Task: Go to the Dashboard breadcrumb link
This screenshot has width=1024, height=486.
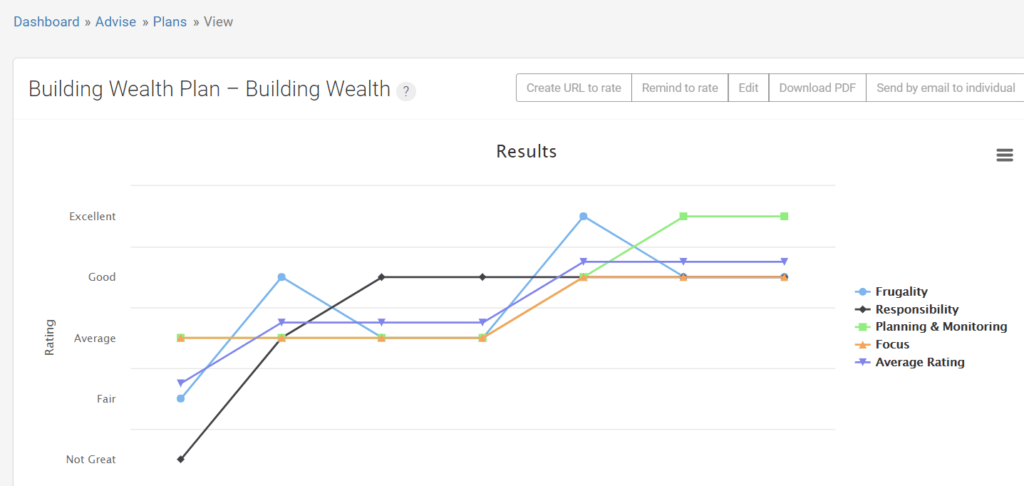Action: (46, 22)
